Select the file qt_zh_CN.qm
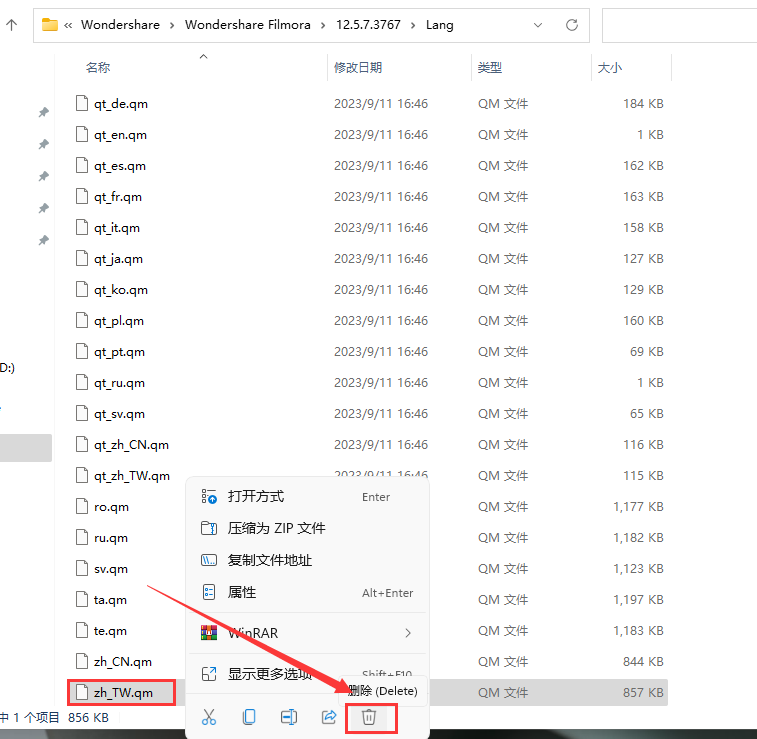Viewport: 757px width, 739px height. pyautogui.click(x=131, y=445)
